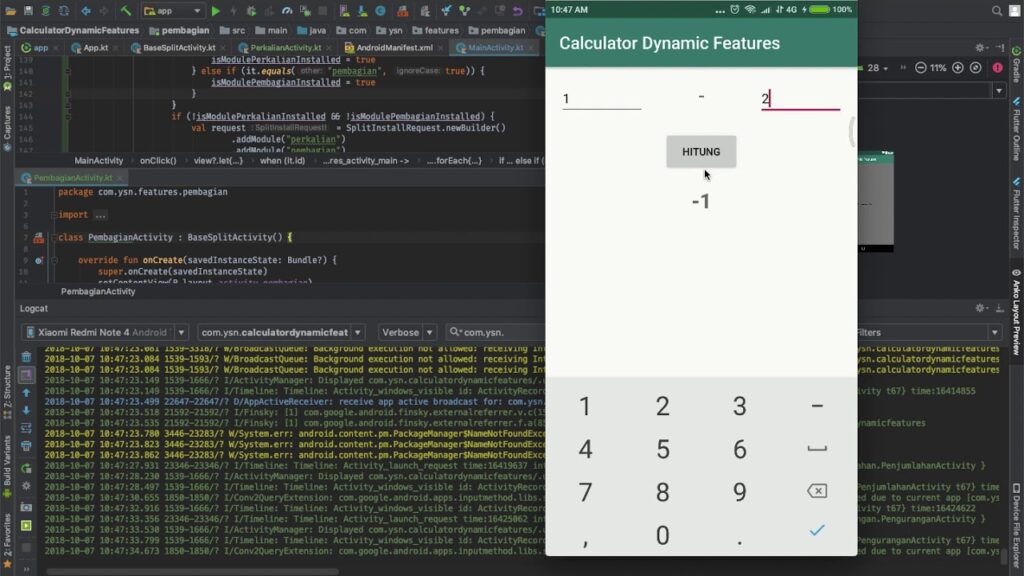Tap key 8 on the phone keypad
1024x576 pixels.
point(662,492)
